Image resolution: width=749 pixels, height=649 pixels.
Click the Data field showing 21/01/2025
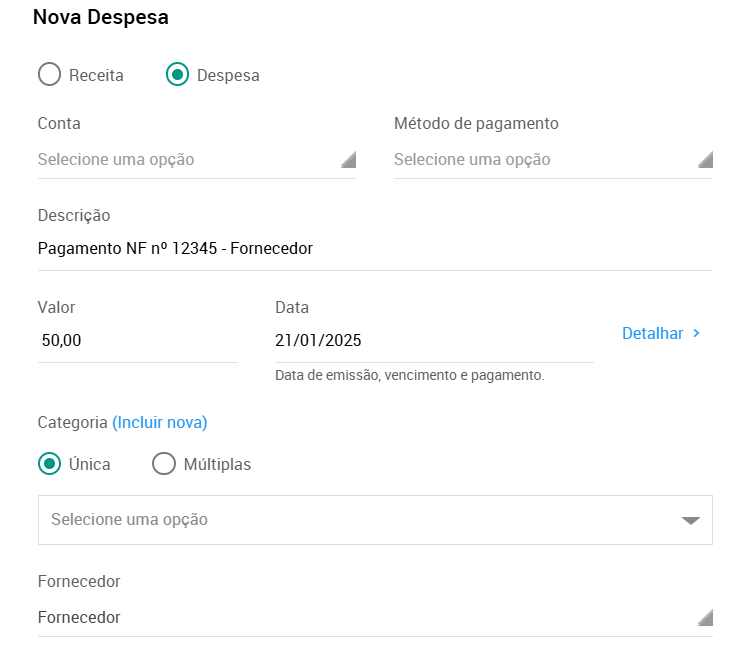(434, 340)
